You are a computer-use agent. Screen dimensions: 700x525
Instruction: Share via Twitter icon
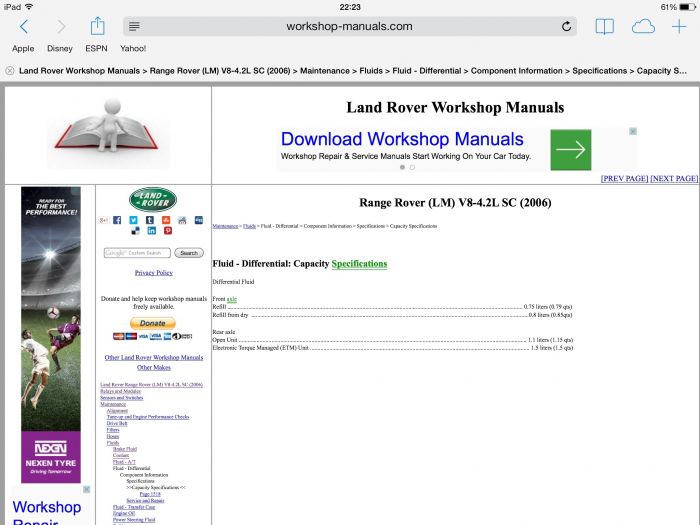tap(133, 220)
